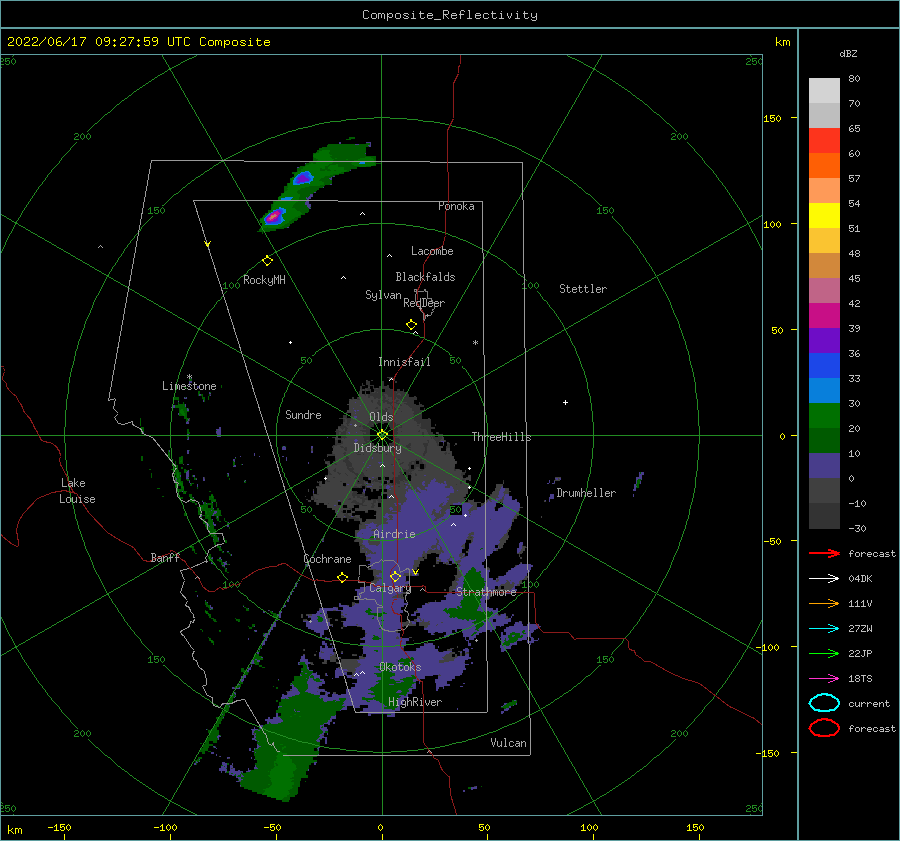The width and height of the screenshot is (900, 841).
Task: Click the Olds label near center
Action: (x=381, y=417)
